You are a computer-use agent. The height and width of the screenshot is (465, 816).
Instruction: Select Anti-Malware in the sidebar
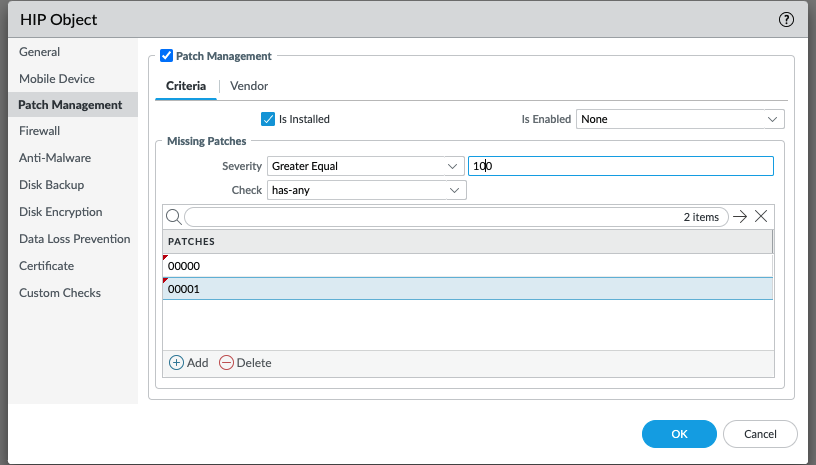[x=55, y=158]
